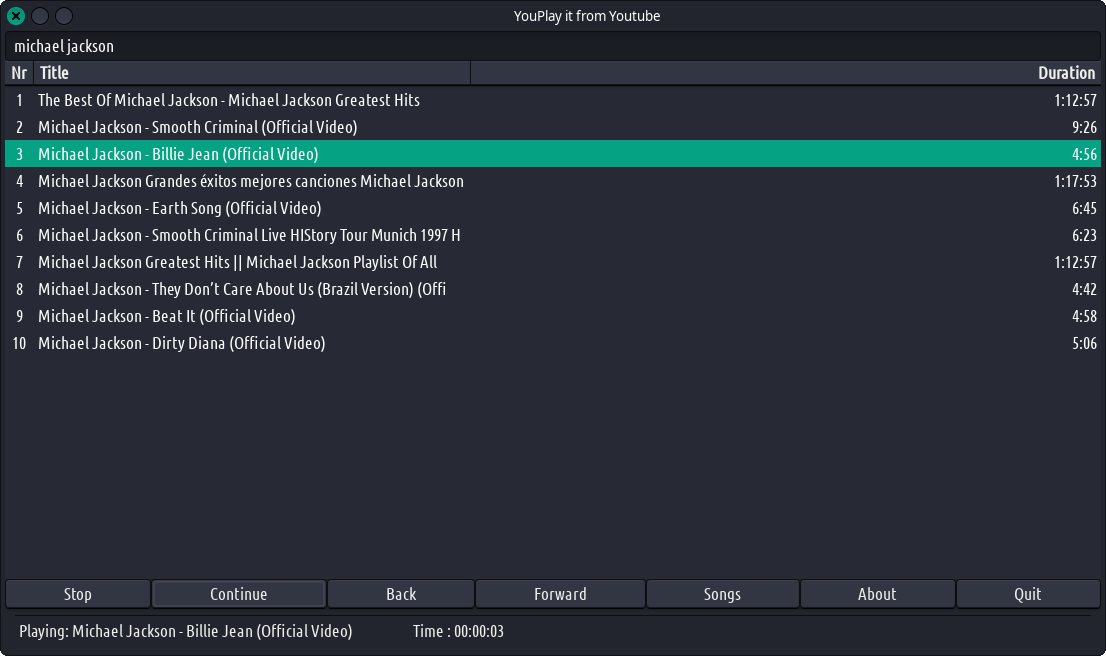This screenshot has width=1106, height=656.
Task: Skip back with the Back button
Action: 400,594
